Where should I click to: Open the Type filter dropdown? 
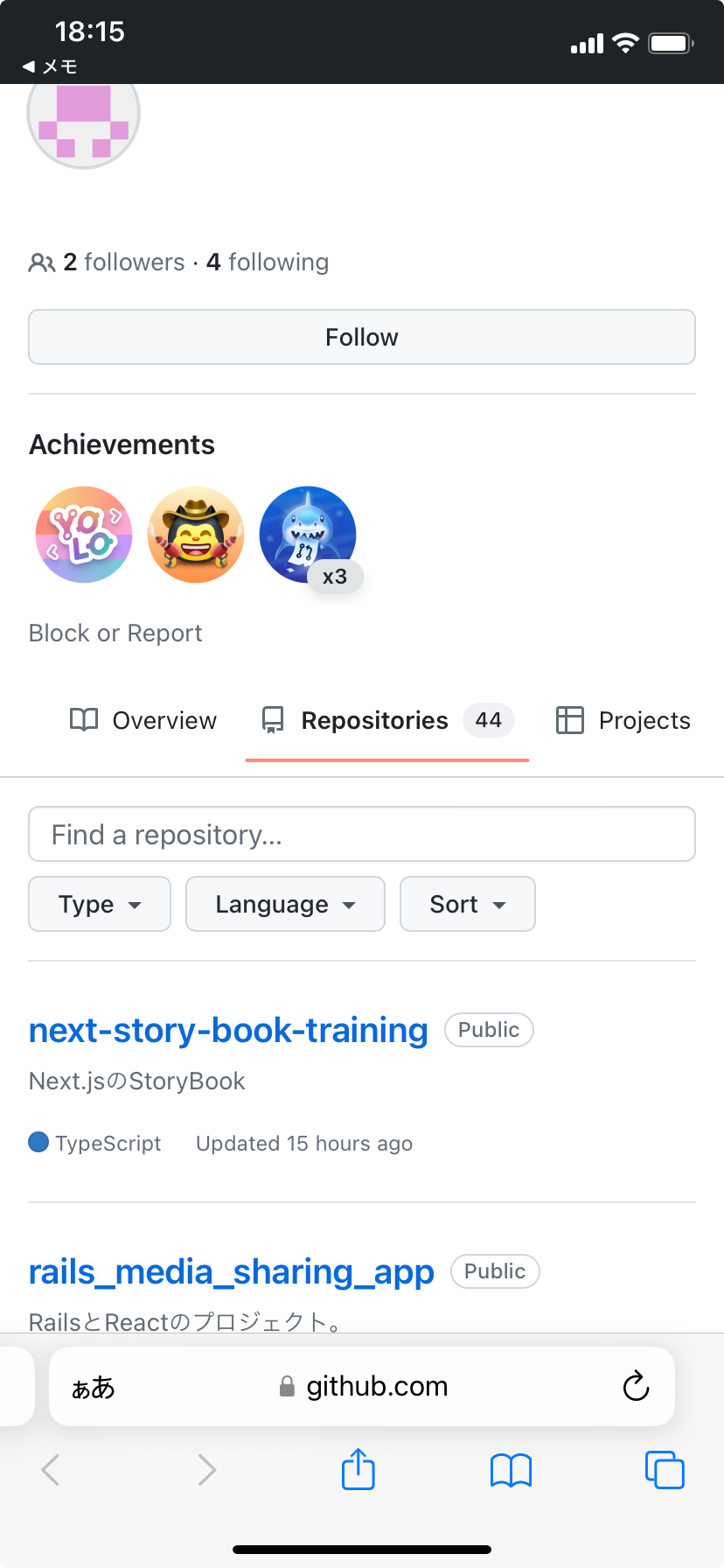pos(99,904)
